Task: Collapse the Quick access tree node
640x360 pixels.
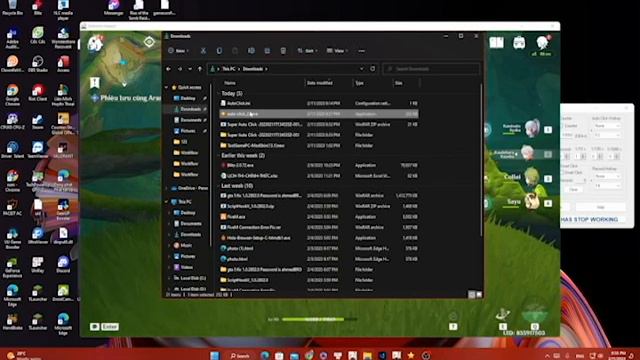Action: click(x=167, y=87)
